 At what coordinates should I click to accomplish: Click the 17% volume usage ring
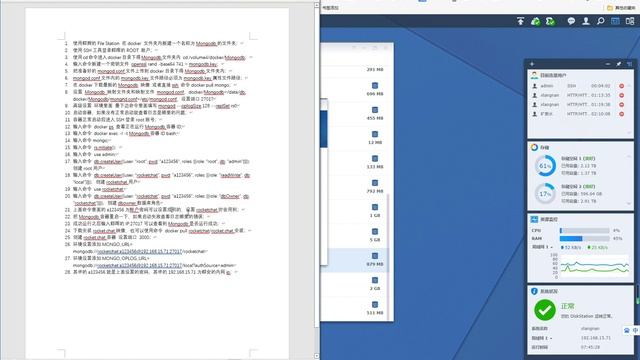(x=545, y=193)
